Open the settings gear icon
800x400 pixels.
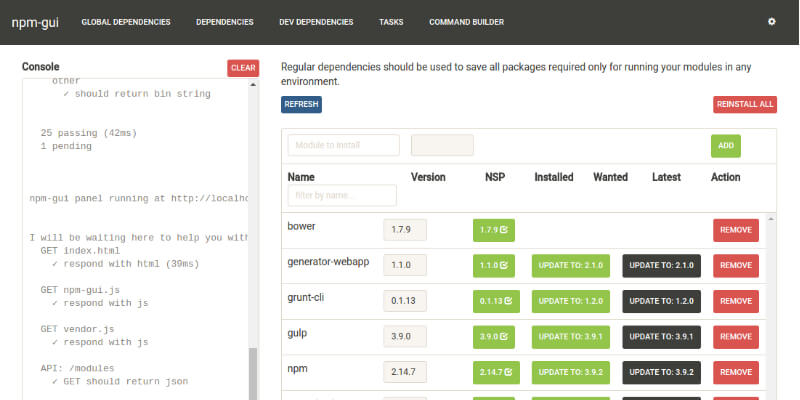(771, 22)
